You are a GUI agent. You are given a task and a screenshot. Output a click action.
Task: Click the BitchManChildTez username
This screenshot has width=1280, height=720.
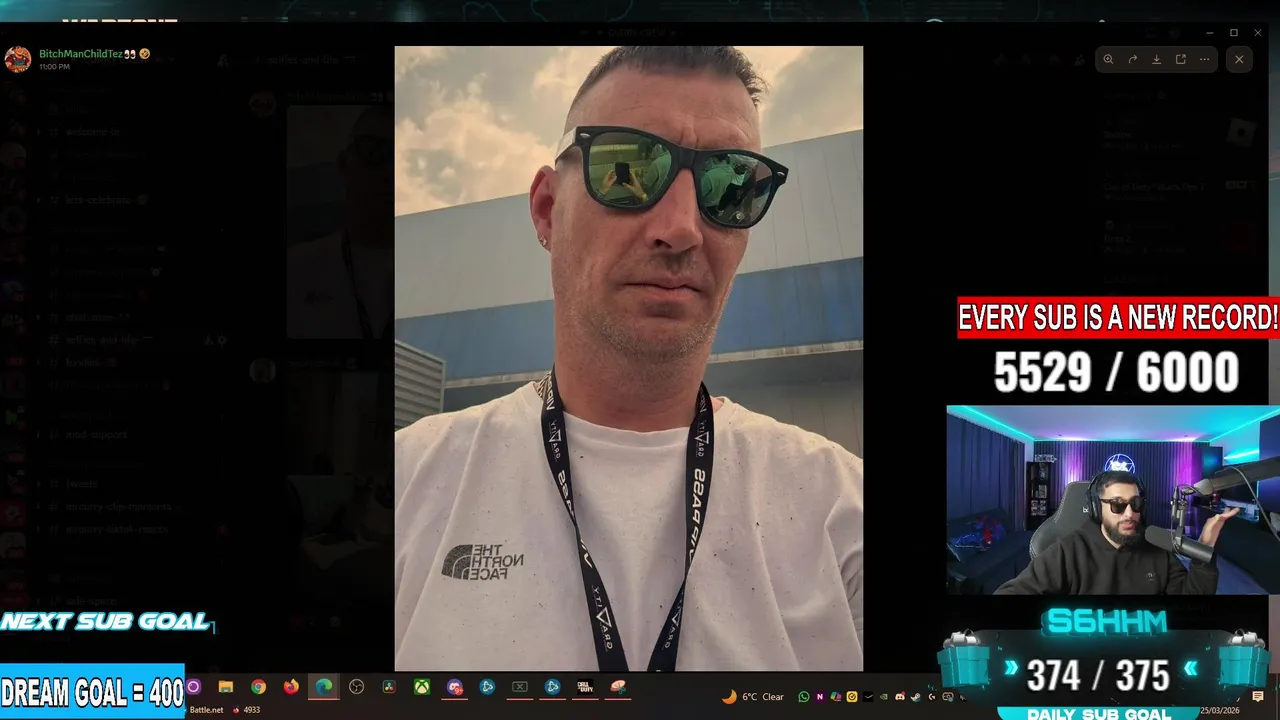(x=80, y=53)
